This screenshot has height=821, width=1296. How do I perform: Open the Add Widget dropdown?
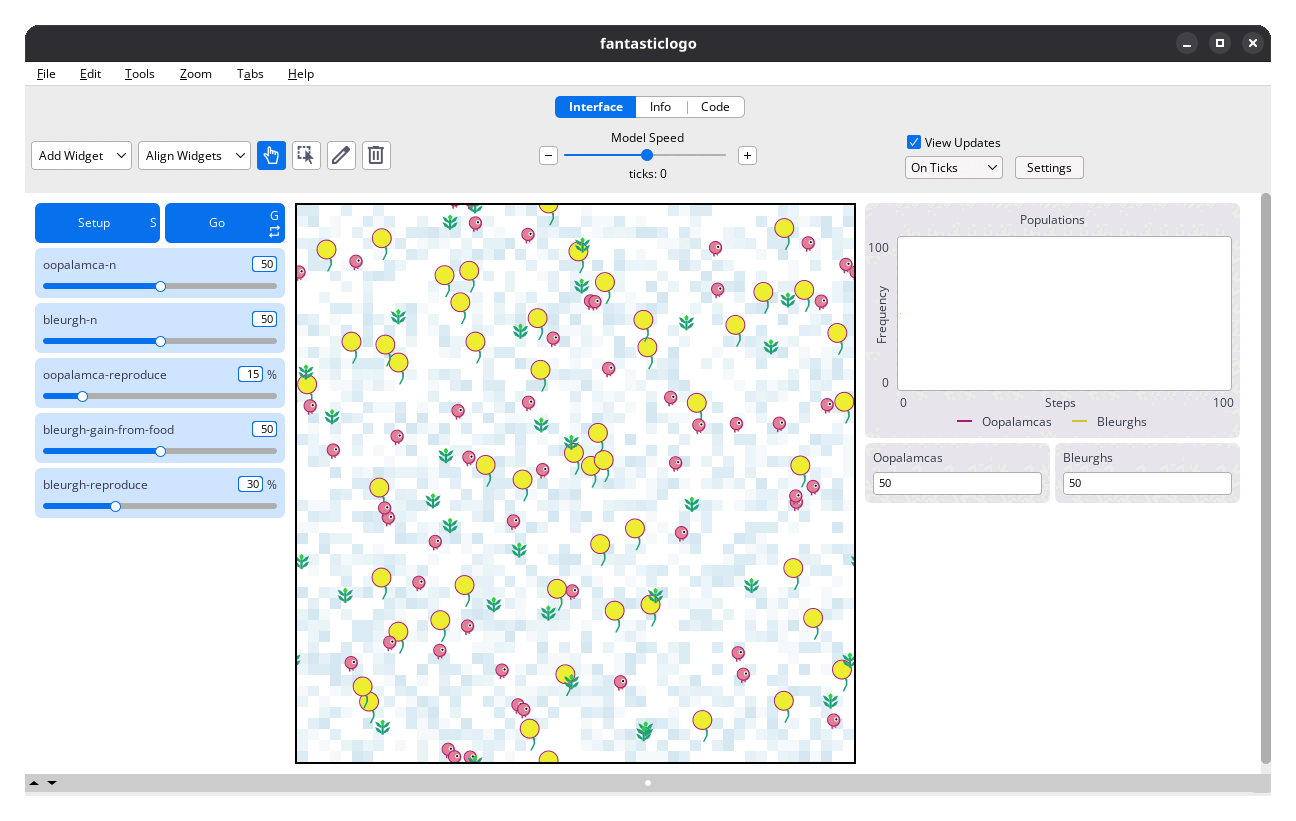82,155
